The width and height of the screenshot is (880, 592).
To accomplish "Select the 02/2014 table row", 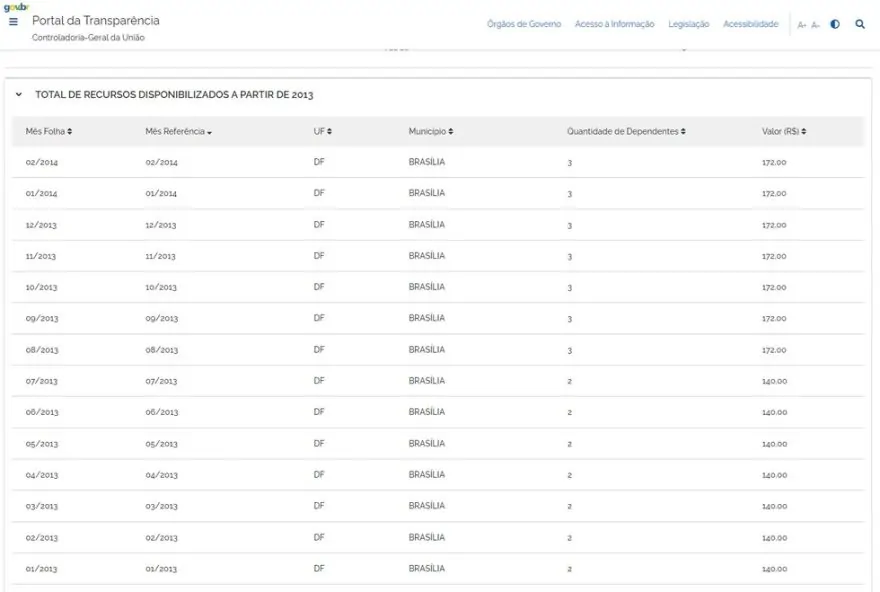I will pyautogui.click(x=42, y=162).
